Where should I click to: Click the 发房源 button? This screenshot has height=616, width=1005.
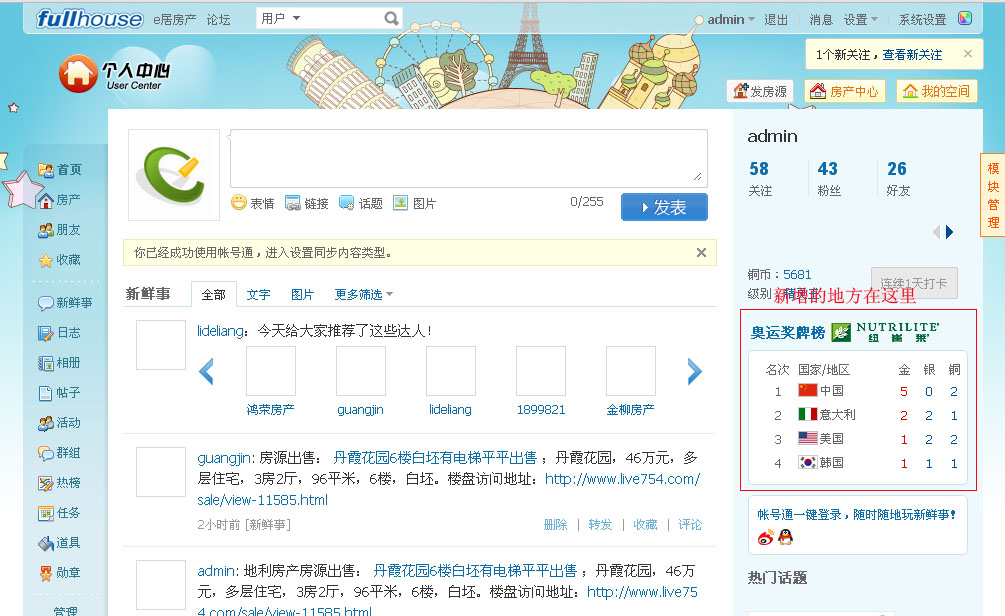760,91
